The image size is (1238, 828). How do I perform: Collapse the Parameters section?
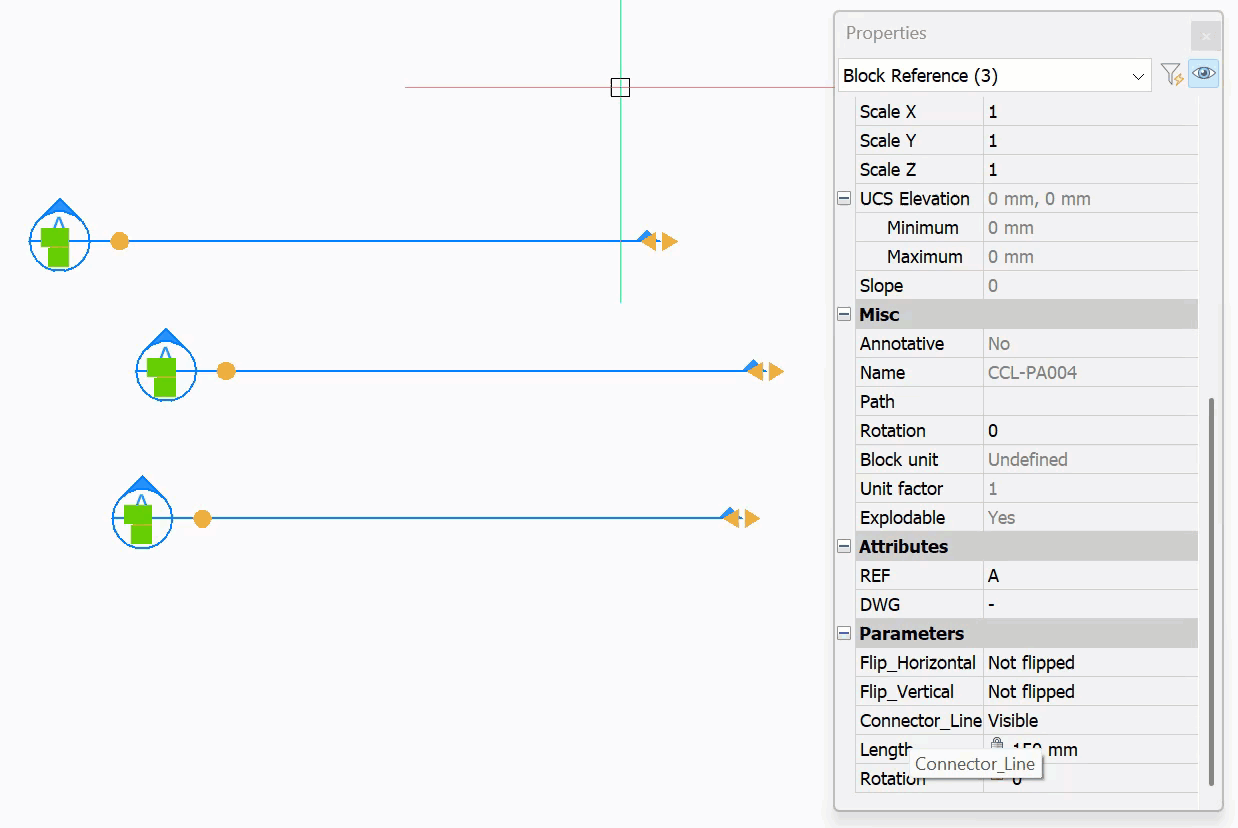[844, 633]
